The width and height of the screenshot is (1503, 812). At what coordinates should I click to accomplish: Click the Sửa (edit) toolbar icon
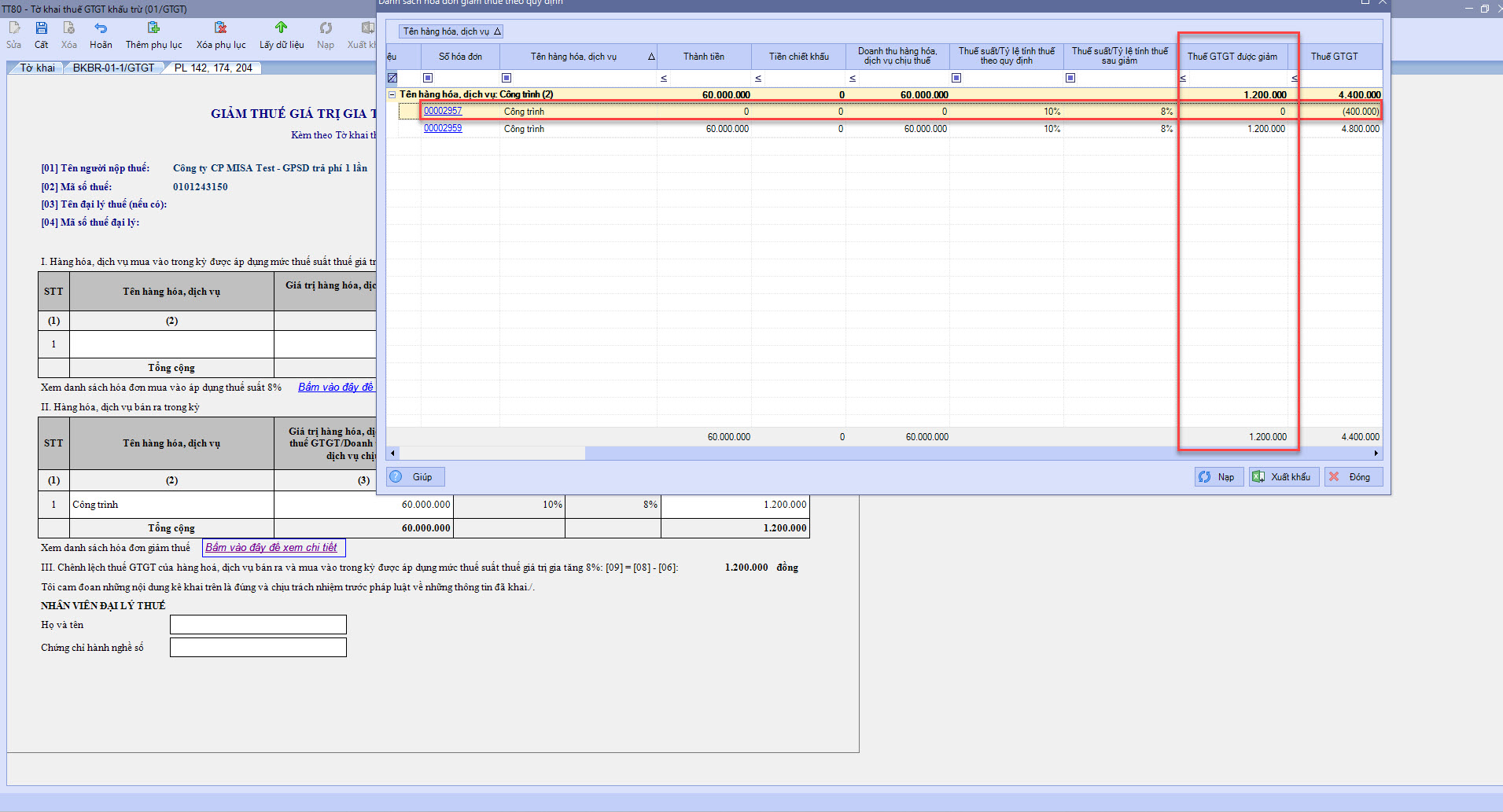click(14, 28)
